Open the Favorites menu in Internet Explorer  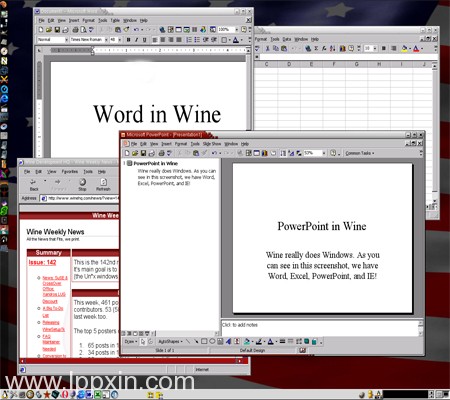69,172
